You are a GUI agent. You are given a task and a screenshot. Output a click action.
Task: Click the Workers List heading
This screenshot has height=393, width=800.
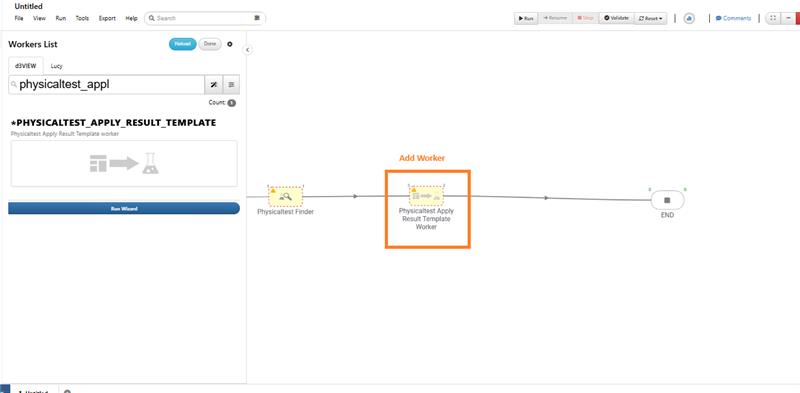click(x=33, y=44)
